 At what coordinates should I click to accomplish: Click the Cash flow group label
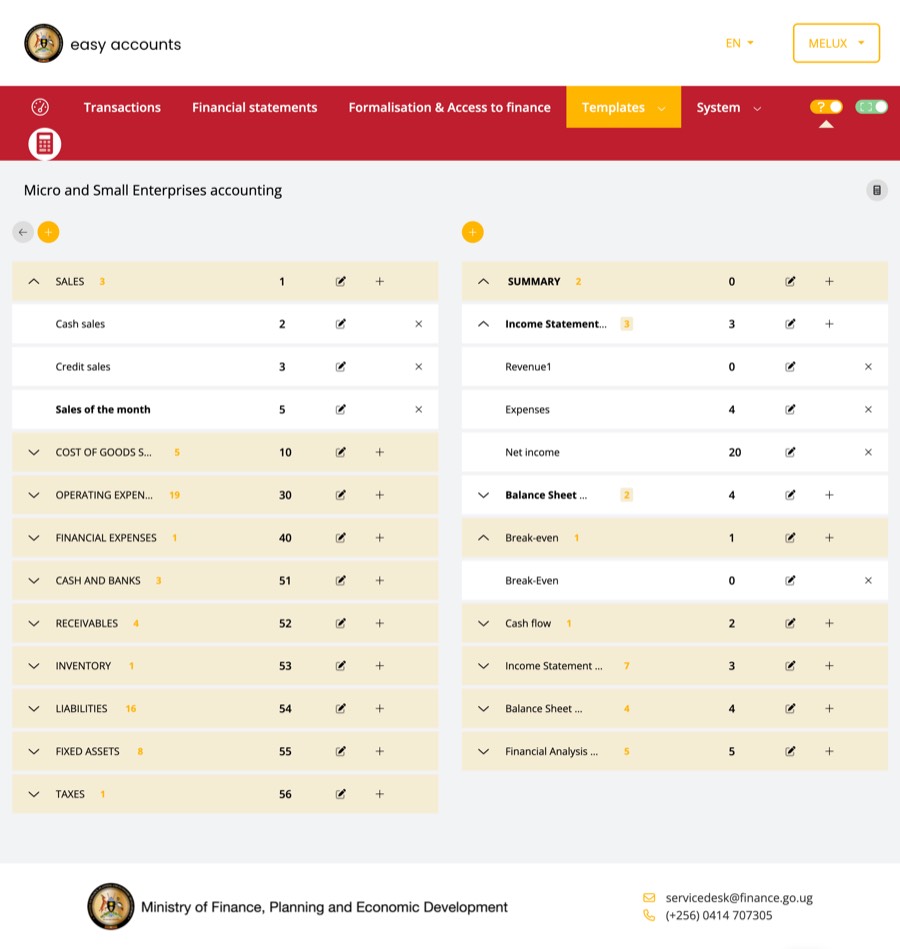528,623
